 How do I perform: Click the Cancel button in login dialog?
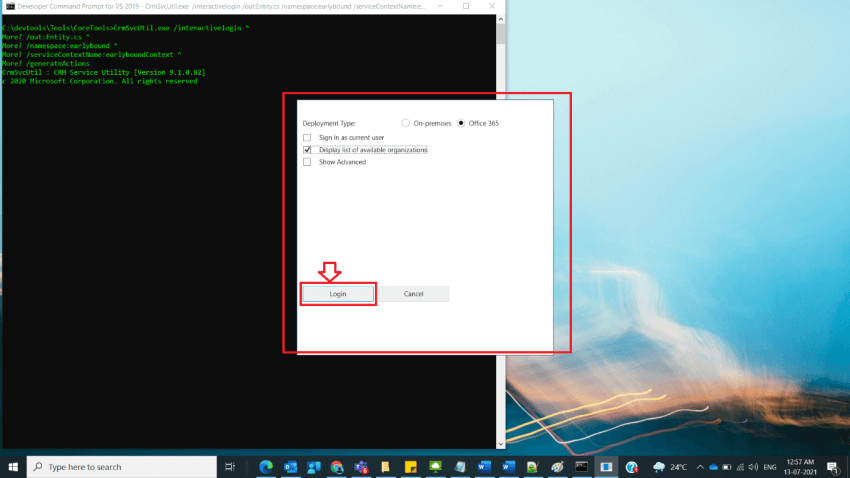click(413, 294)
